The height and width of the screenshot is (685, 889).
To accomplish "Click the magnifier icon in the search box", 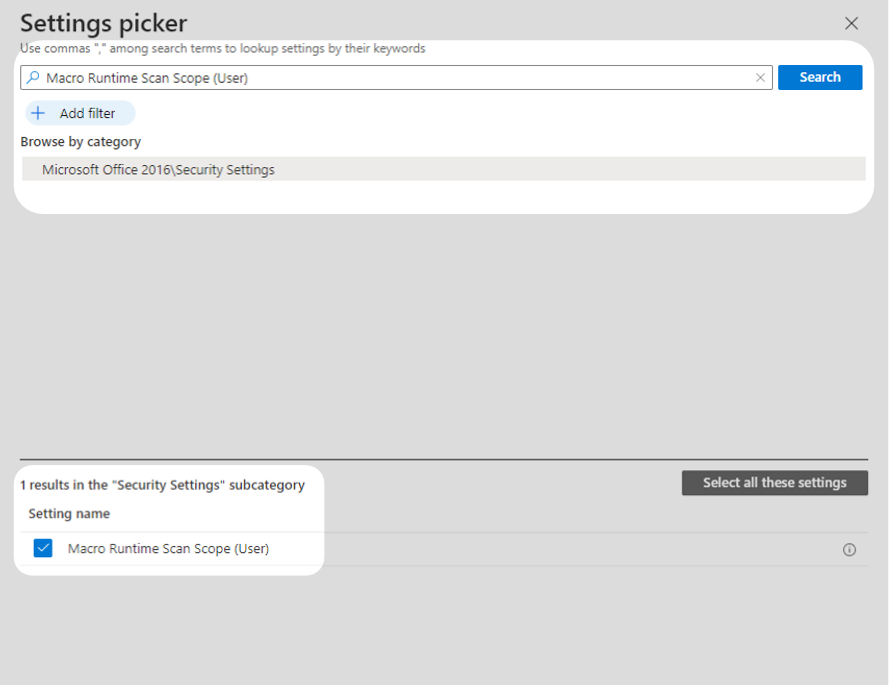I will [33, 77].
